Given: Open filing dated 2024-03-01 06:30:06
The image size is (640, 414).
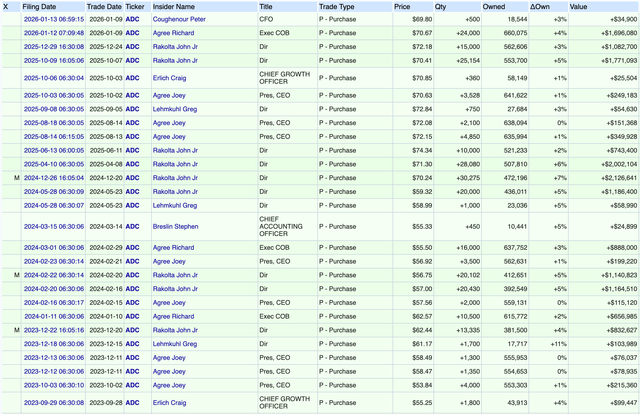Looking at the screenshot, I should tap(54, 248).
